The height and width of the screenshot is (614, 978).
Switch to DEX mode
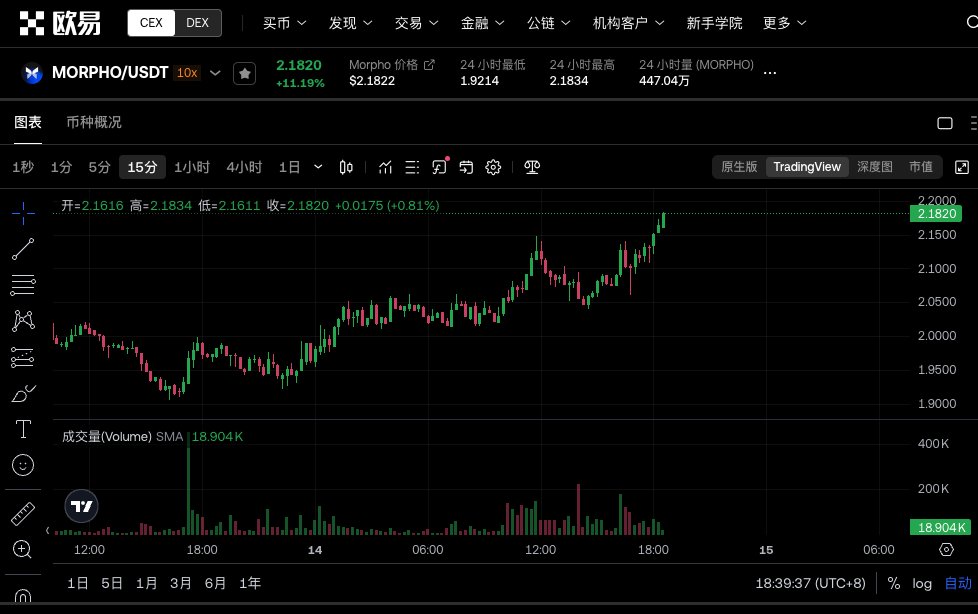[x=198, y=23]
